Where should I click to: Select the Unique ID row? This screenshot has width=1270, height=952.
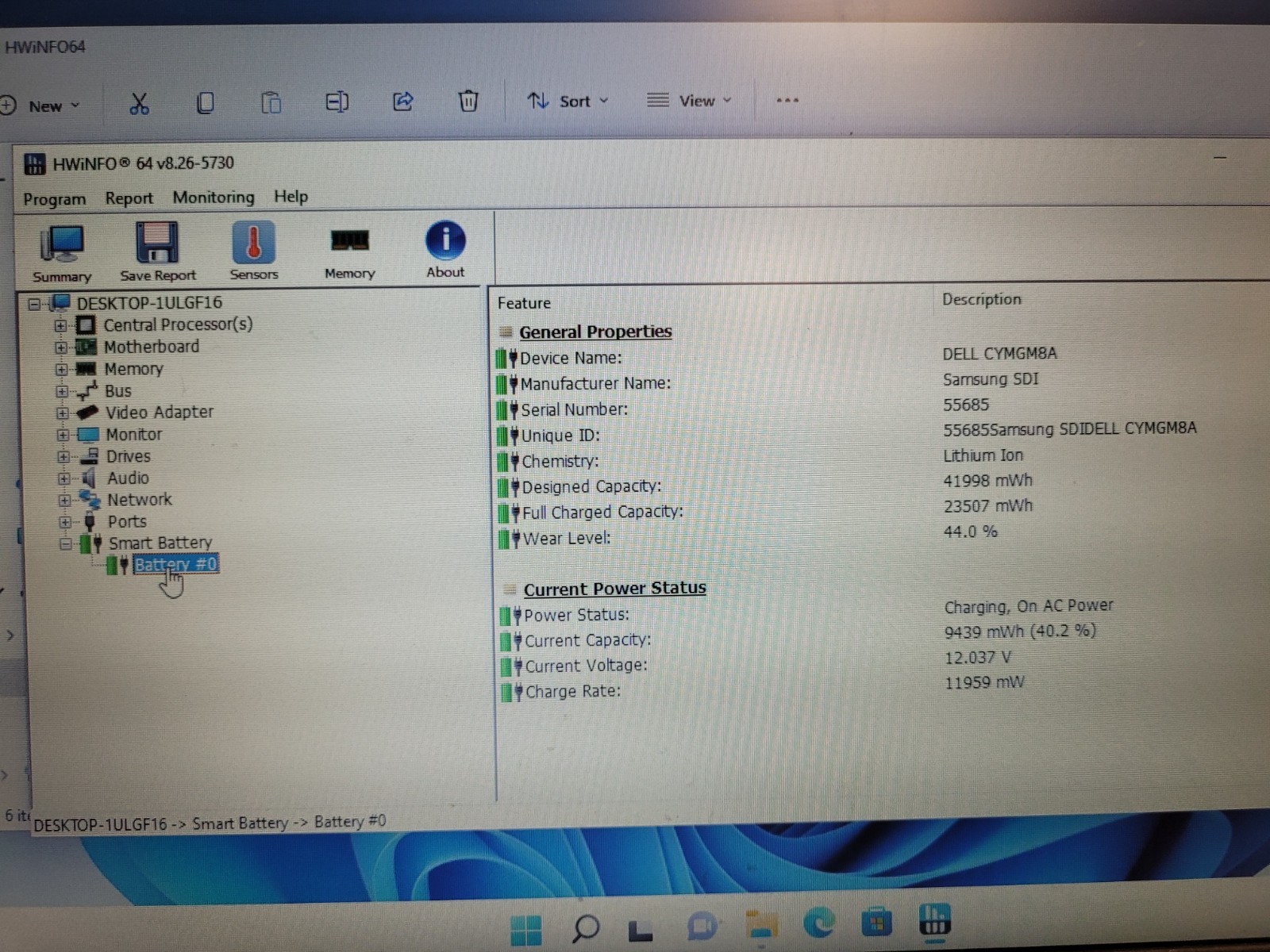[x=881, y=433]
